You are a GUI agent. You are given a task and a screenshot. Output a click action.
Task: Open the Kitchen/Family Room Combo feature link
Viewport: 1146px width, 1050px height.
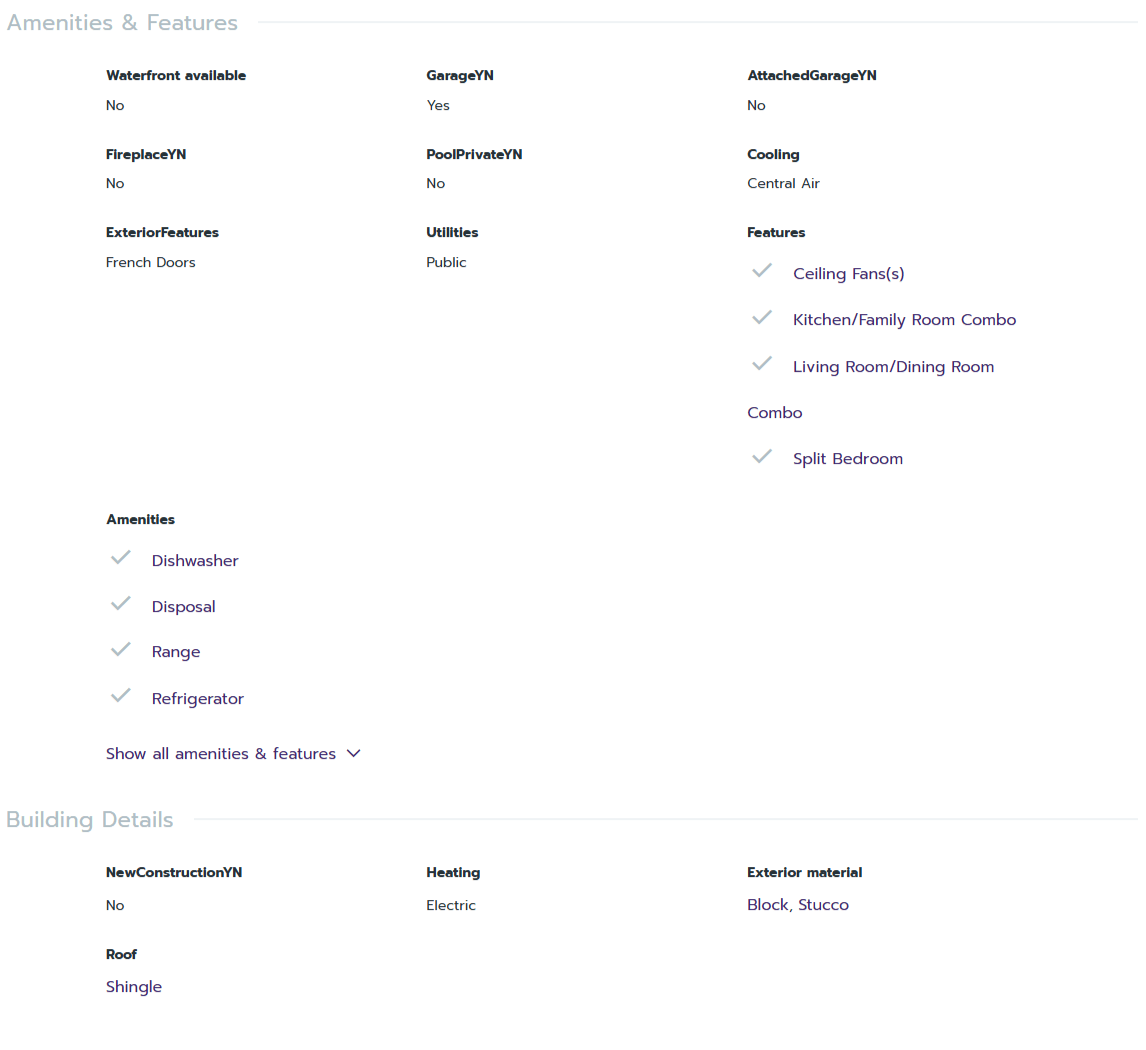[904, 320]
